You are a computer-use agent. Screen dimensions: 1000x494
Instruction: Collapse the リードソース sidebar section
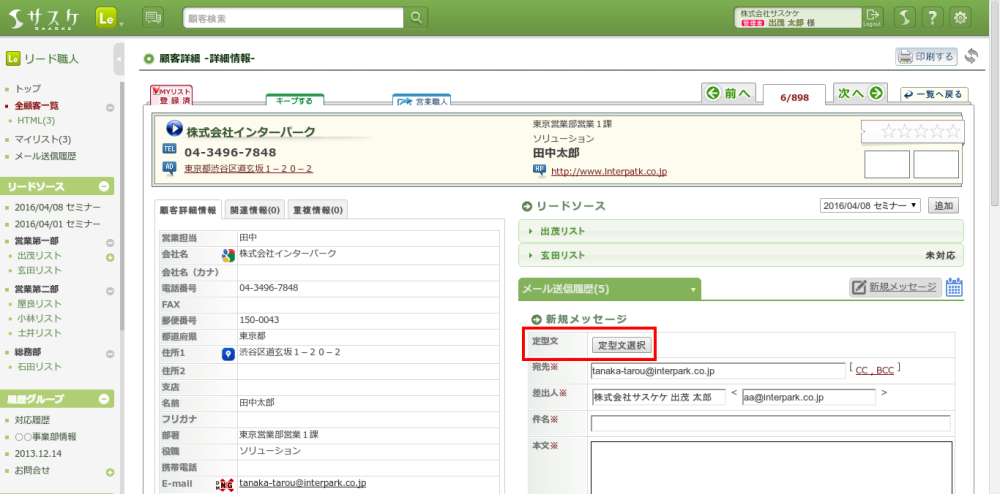[104, 187]
